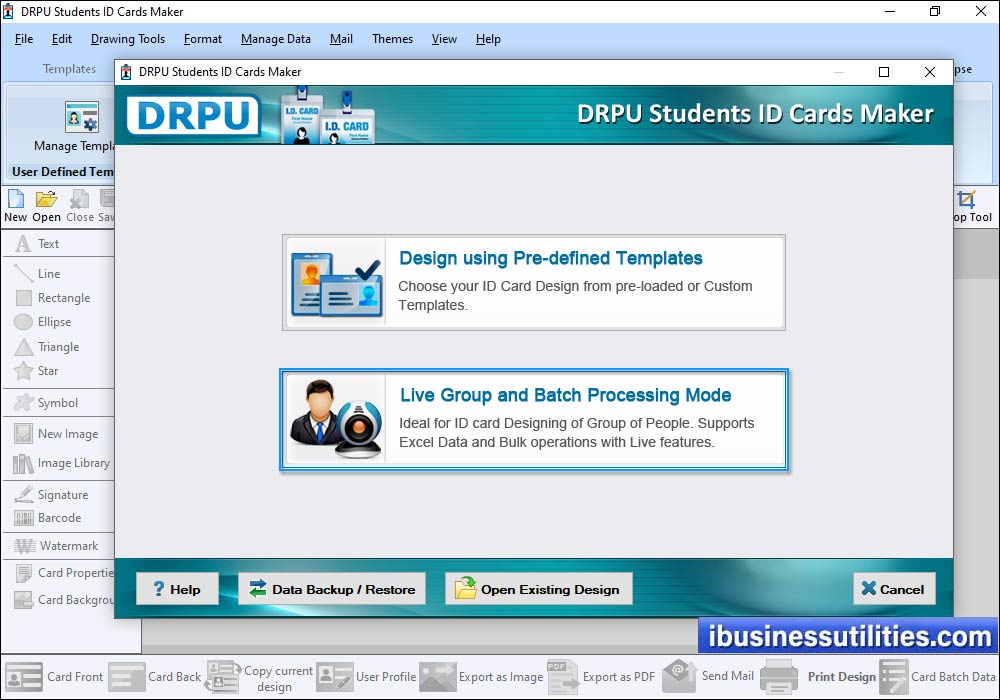Open the Themes menu

click(x=391, y=39)
